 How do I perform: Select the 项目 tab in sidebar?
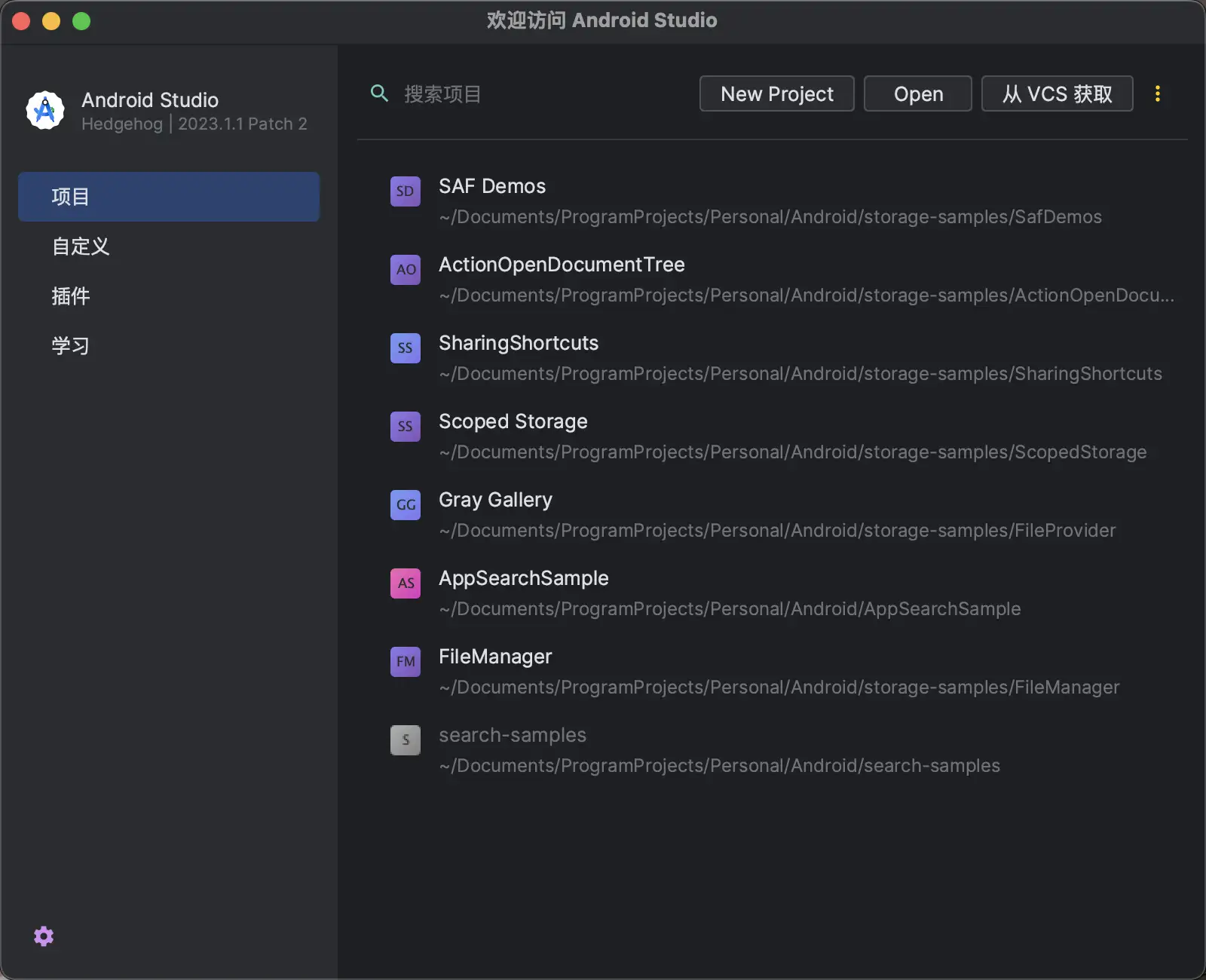(x=169, y=197)
